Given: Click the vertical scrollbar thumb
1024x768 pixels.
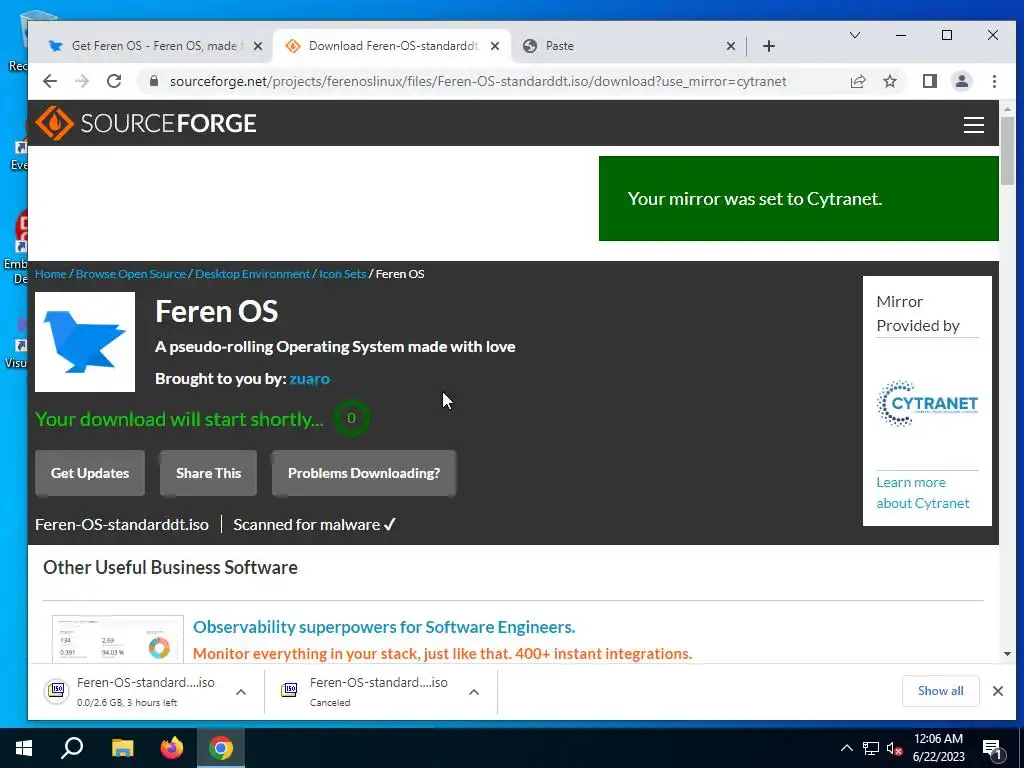Looking at the screenshot, I should pyautogui.click(x=1007, y=151).
